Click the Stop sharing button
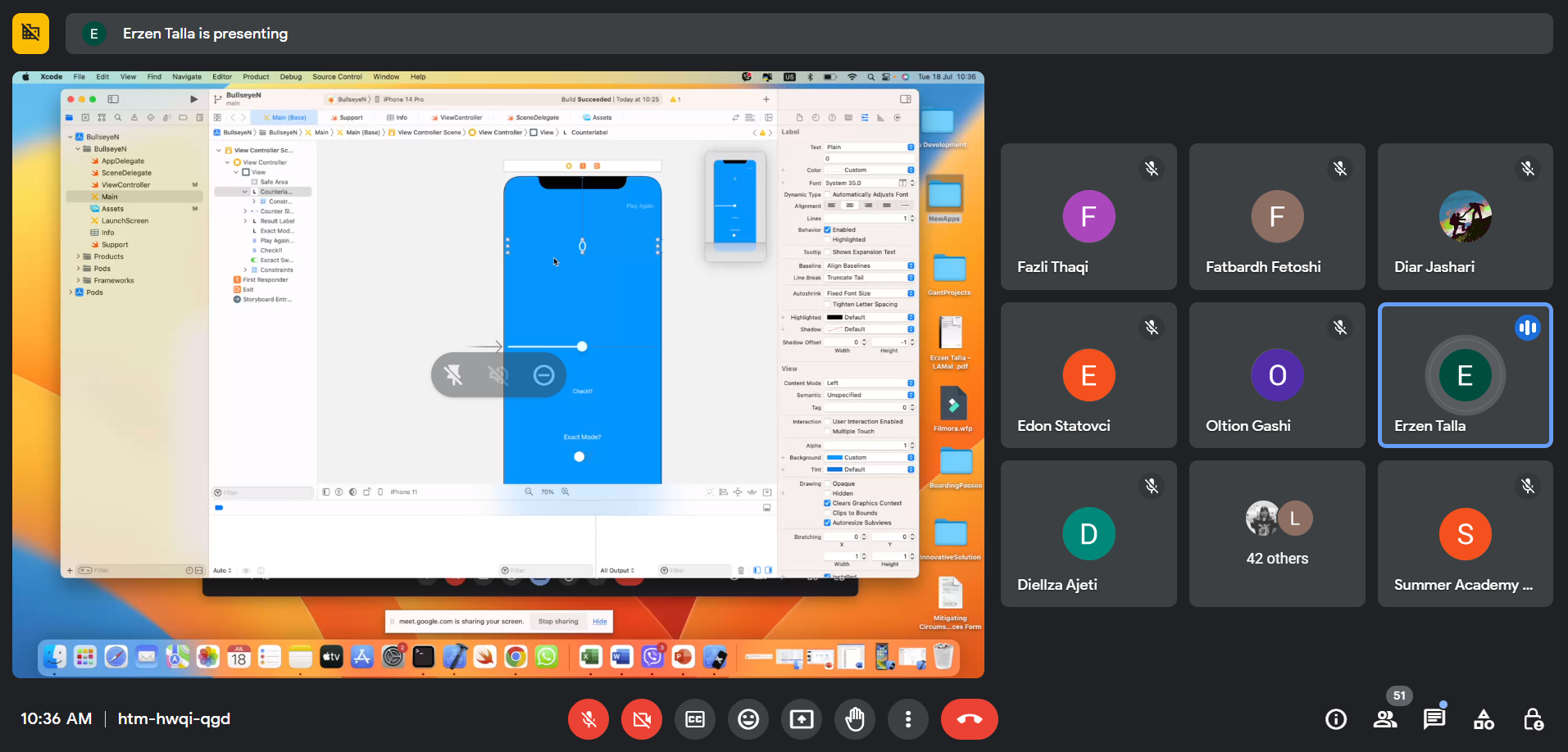Viewport: 1568px width, 752px height. (x=558, y=622)
